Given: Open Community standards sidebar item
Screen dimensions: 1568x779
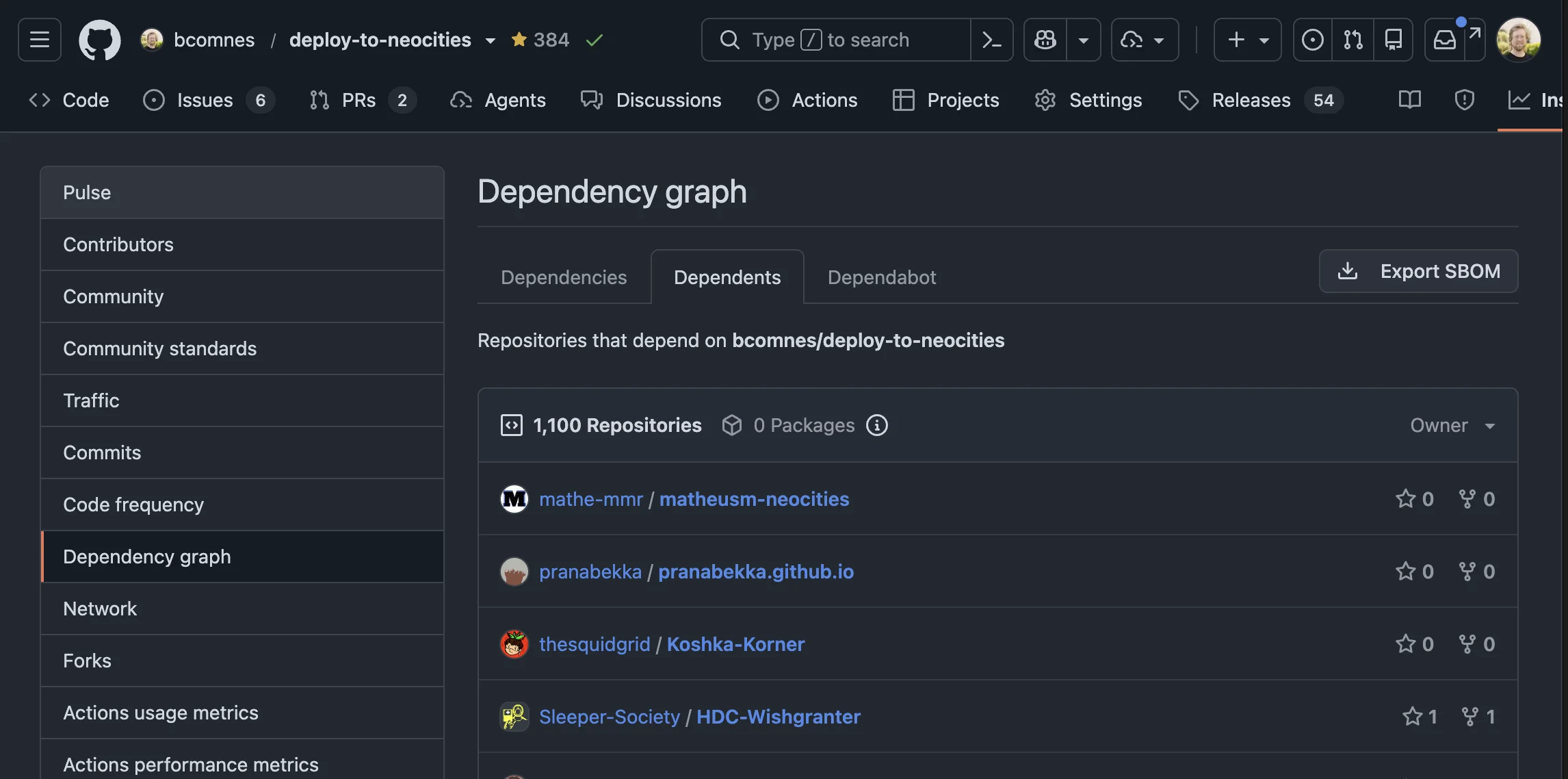Looking at the screenshot, I should click(242, 348).
